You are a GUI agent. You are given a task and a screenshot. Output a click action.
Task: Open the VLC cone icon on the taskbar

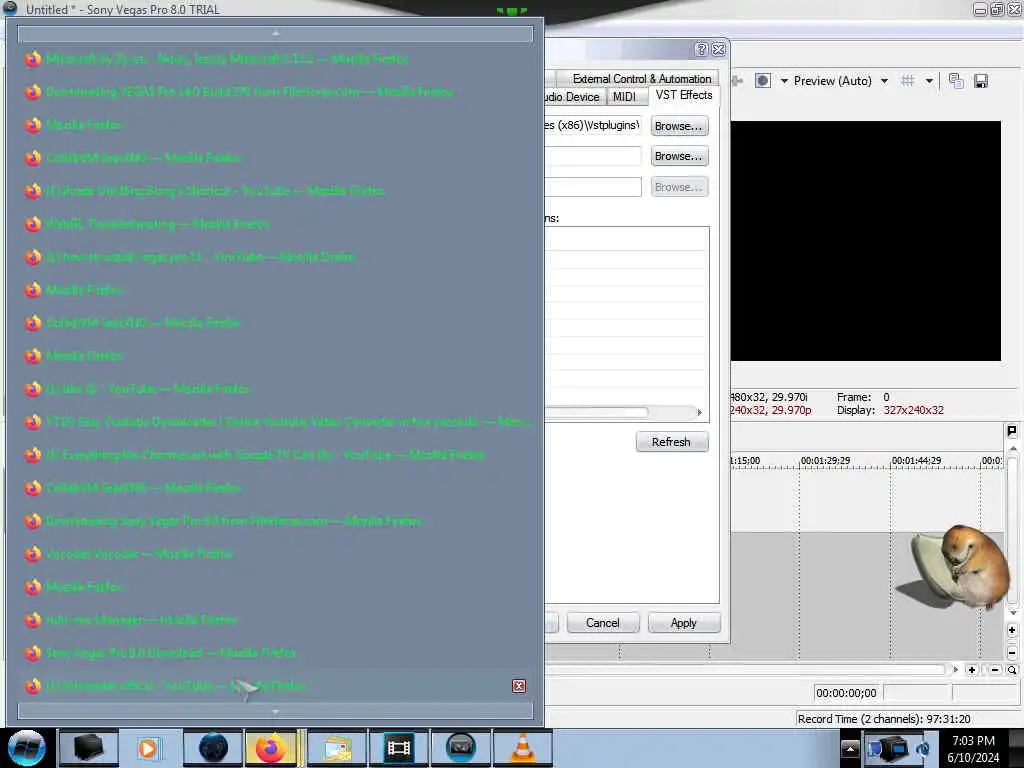[522, 748]
